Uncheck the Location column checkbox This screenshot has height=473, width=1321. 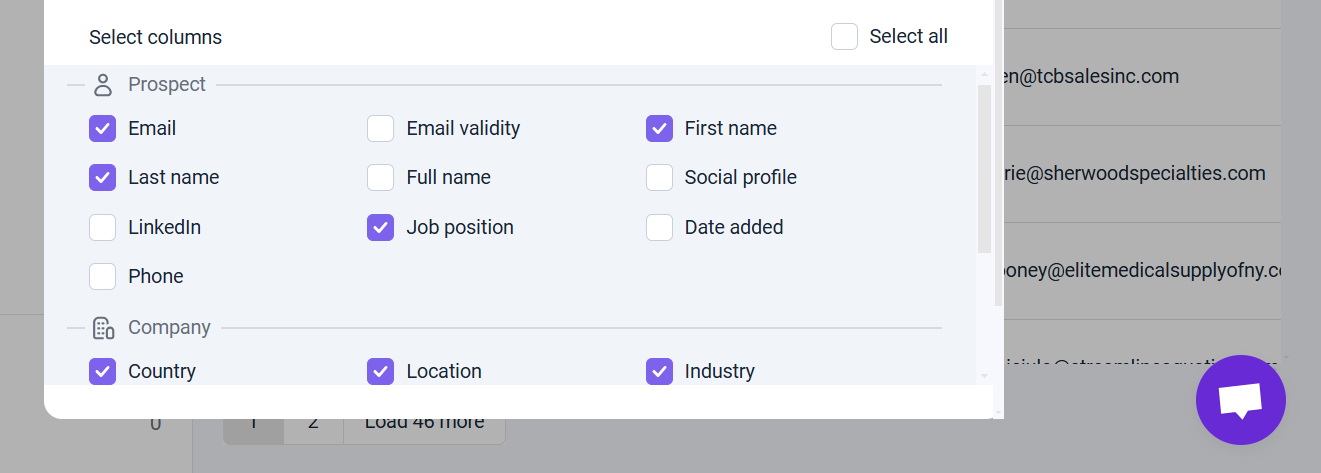tap(380, 371)
